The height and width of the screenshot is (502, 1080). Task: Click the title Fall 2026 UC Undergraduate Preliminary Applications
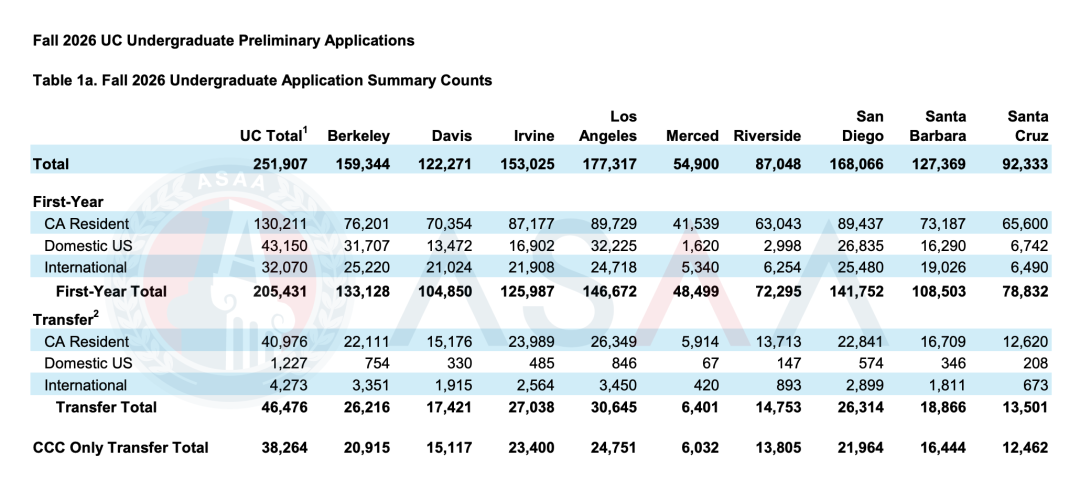click(224, 41)
